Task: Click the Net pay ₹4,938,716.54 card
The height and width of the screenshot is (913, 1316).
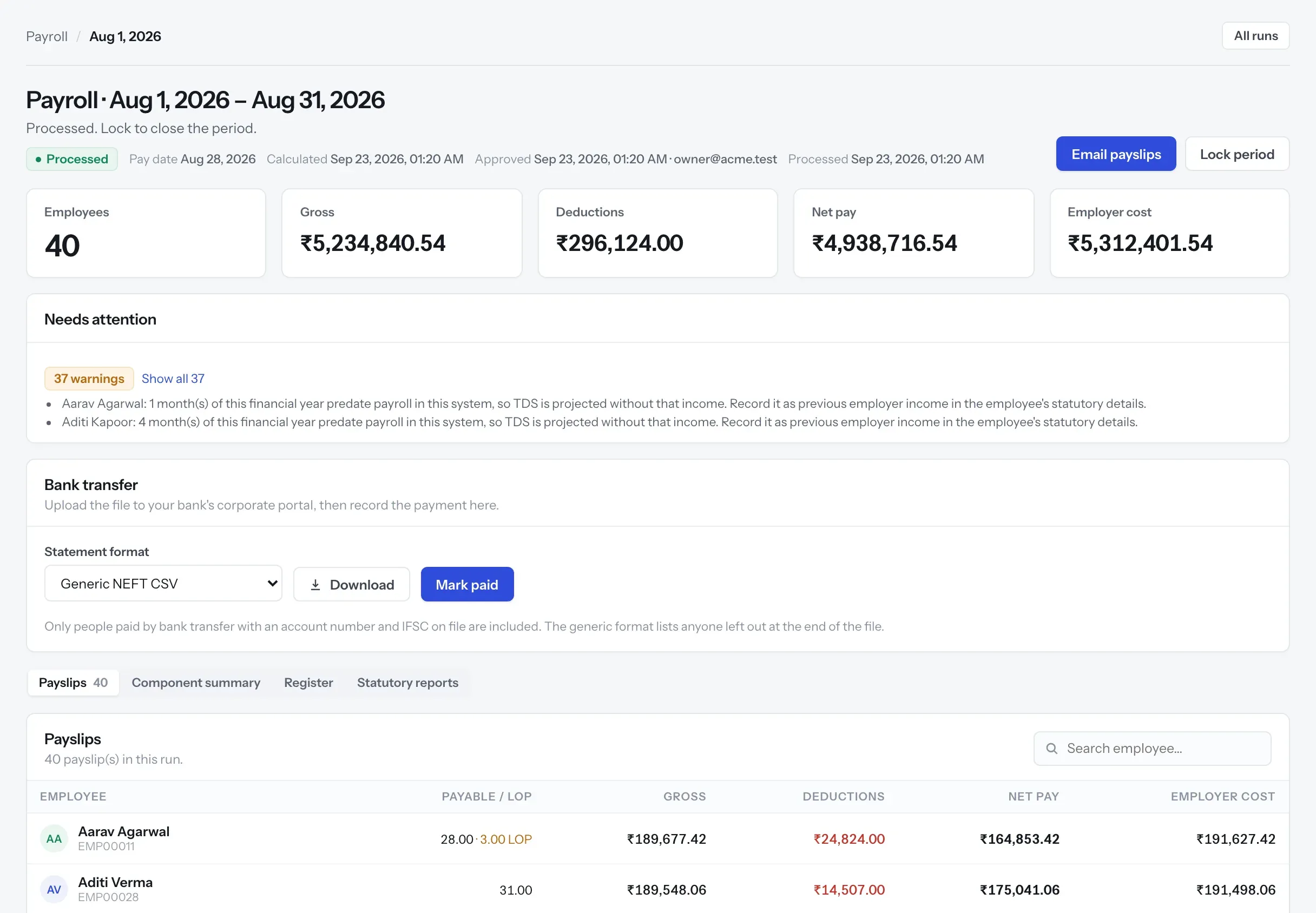Action: point(914,234)
